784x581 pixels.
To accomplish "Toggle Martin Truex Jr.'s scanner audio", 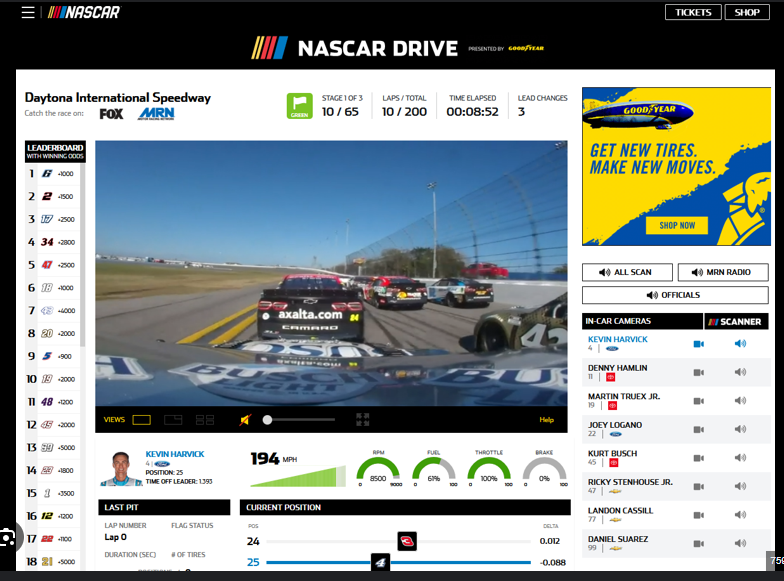I will (x=740, y=400).
